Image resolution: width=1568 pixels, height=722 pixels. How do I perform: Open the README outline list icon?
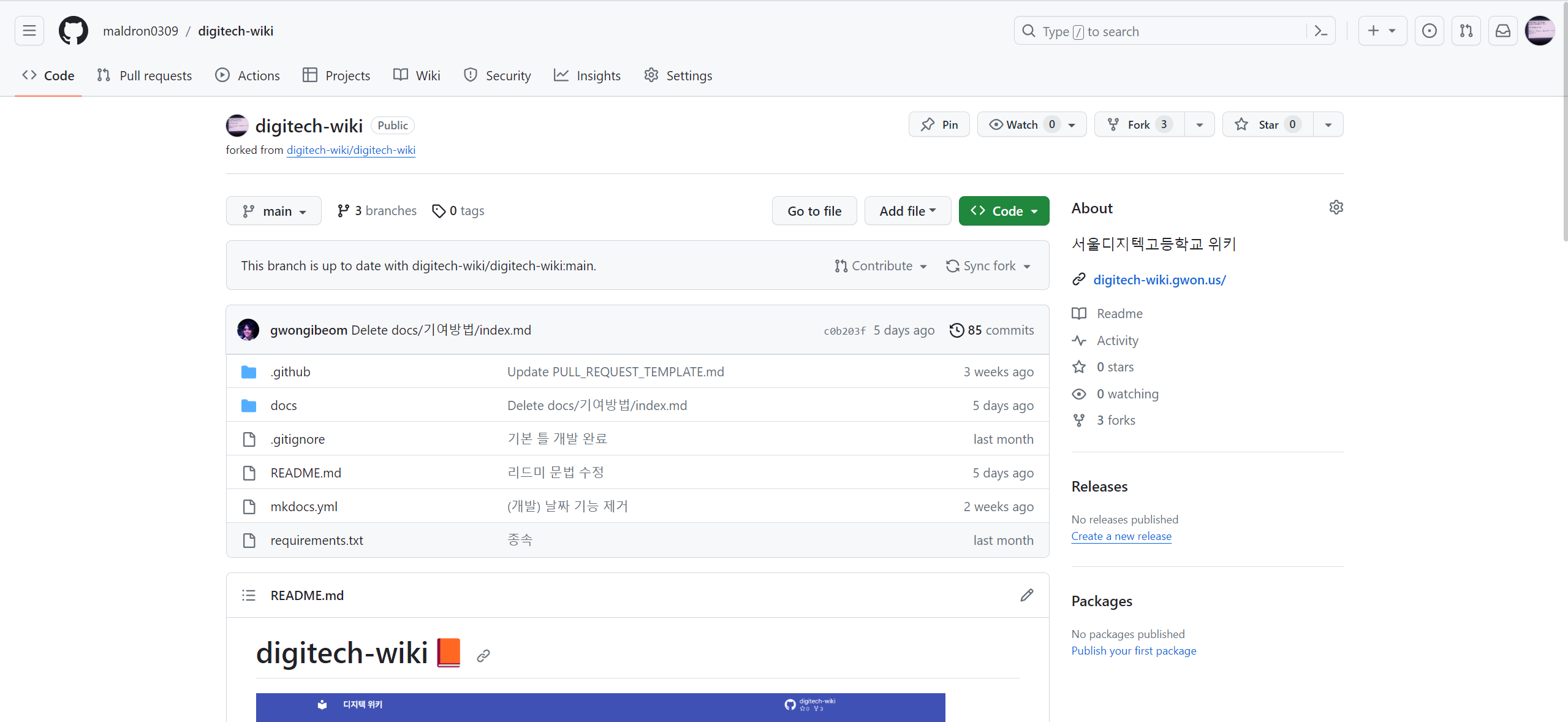[249, 595]
